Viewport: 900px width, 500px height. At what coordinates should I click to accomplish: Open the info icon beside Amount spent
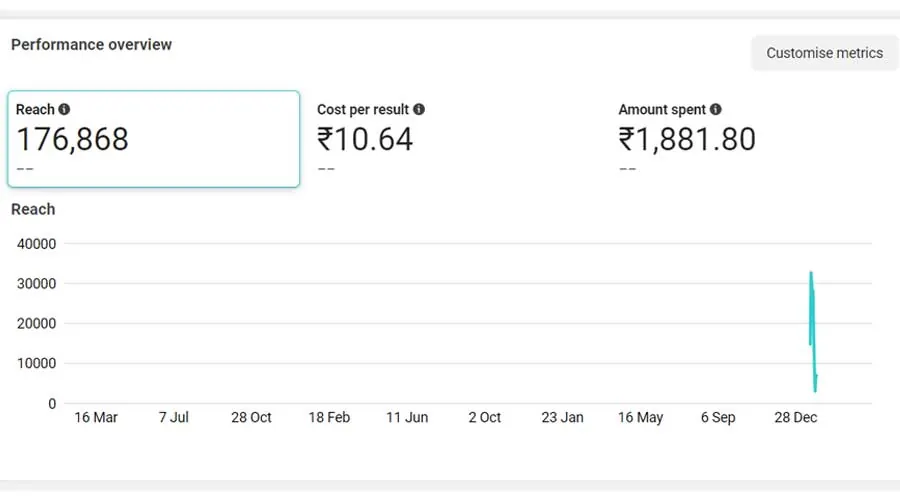[716, 109]
